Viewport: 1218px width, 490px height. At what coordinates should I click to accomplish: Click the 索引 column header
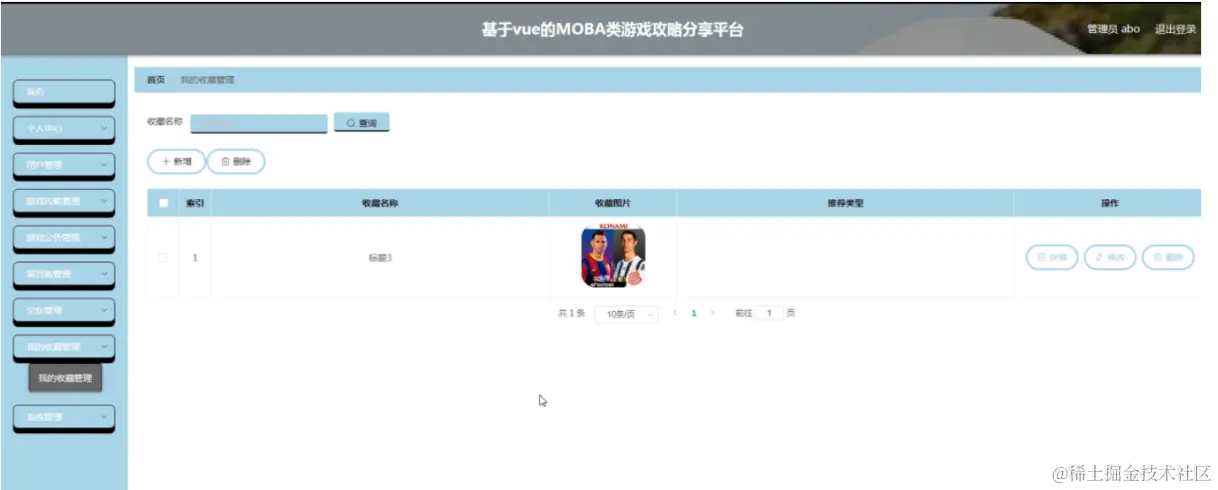195,203
